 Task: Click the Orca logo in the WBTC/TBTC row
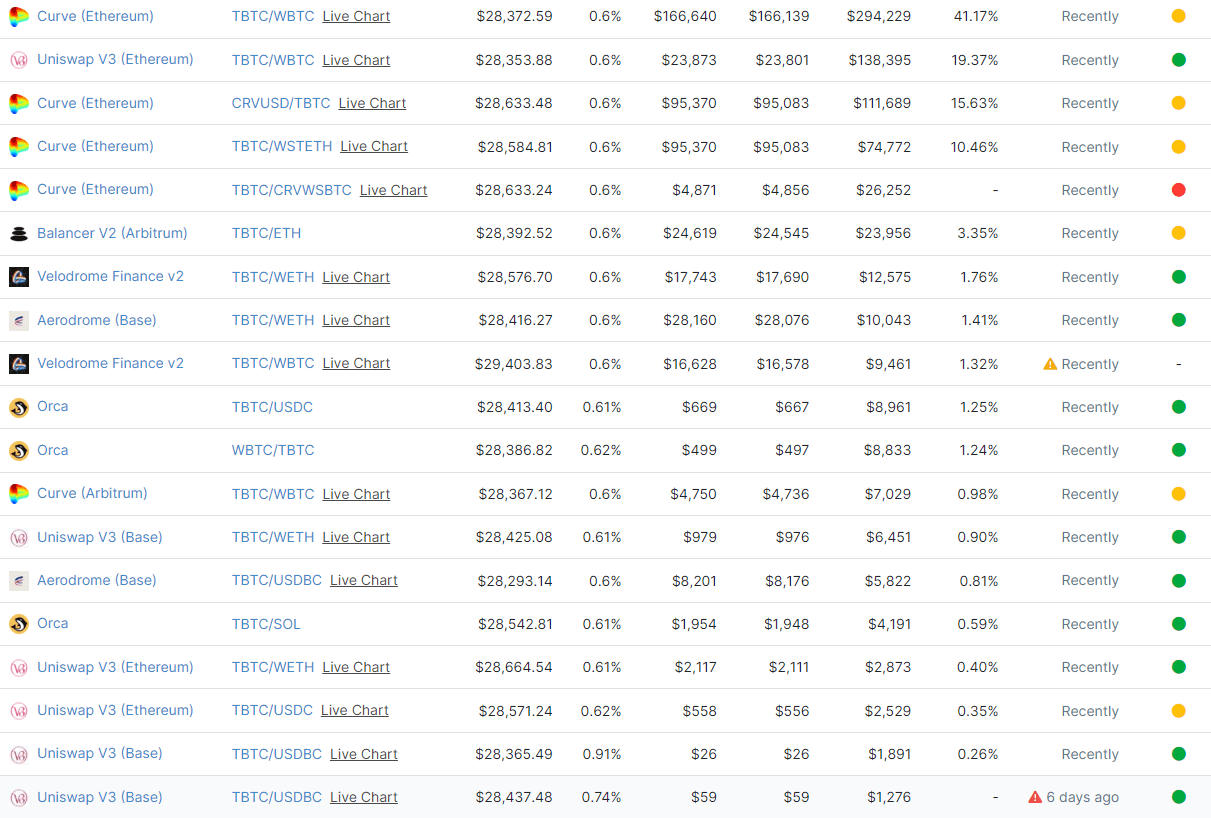click(18, 450)
